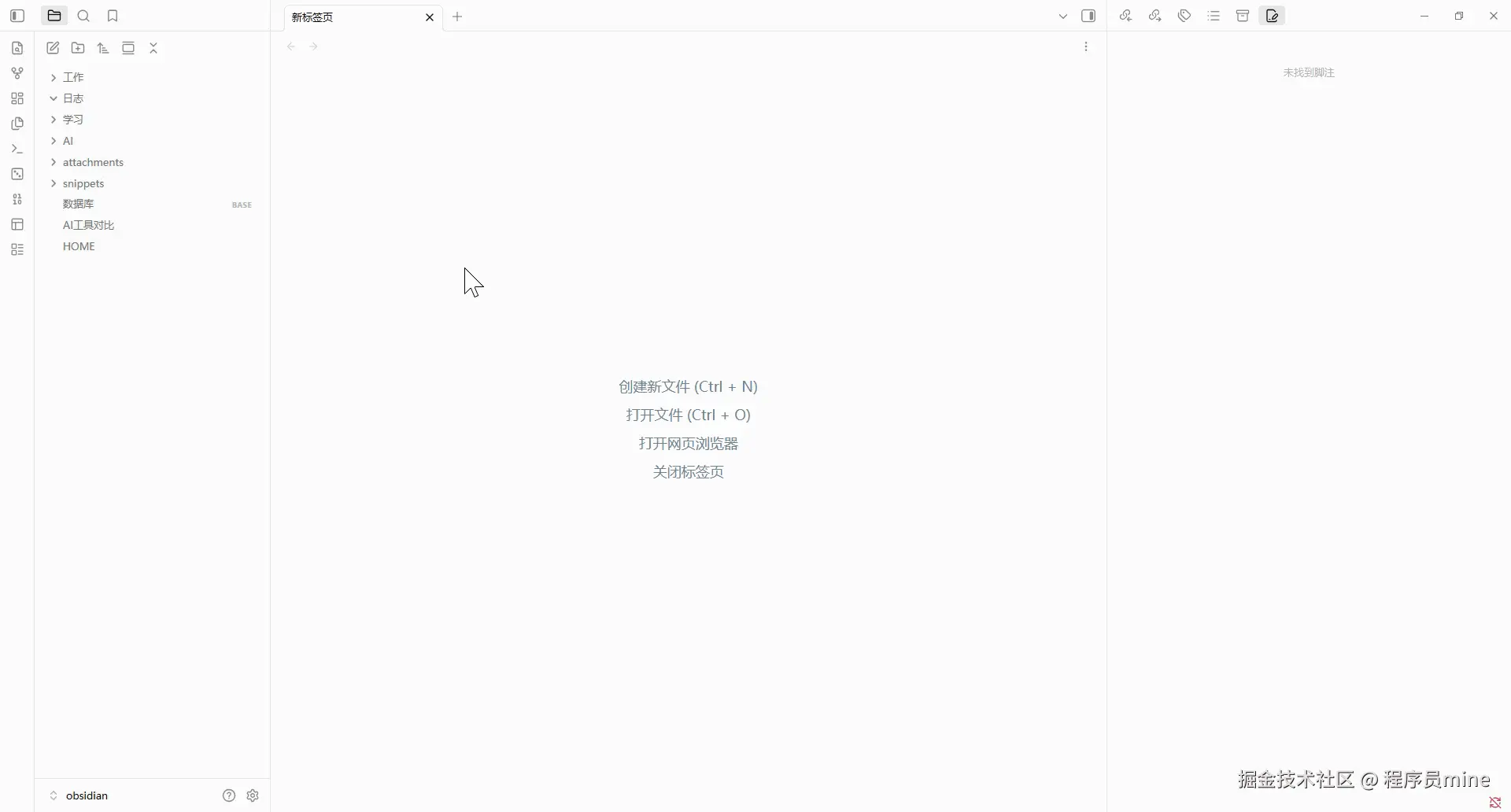The width and height of the screenshot is (1511, 812).
Task: Create a new note with pencil icon
Action: [x=53, y=48]
